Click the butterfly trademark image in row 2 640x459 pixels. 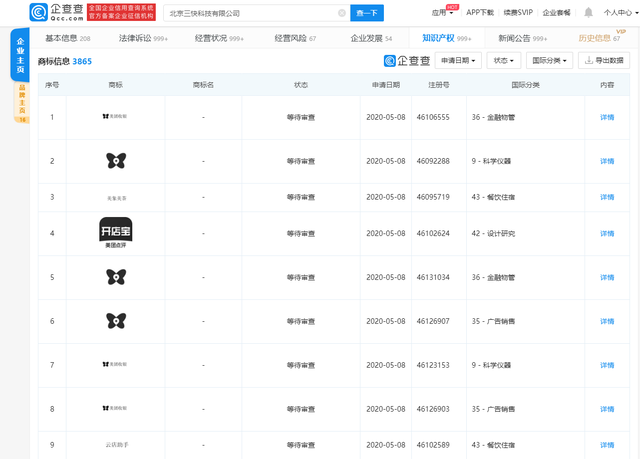pyautogui.click(x=116, y=161)
